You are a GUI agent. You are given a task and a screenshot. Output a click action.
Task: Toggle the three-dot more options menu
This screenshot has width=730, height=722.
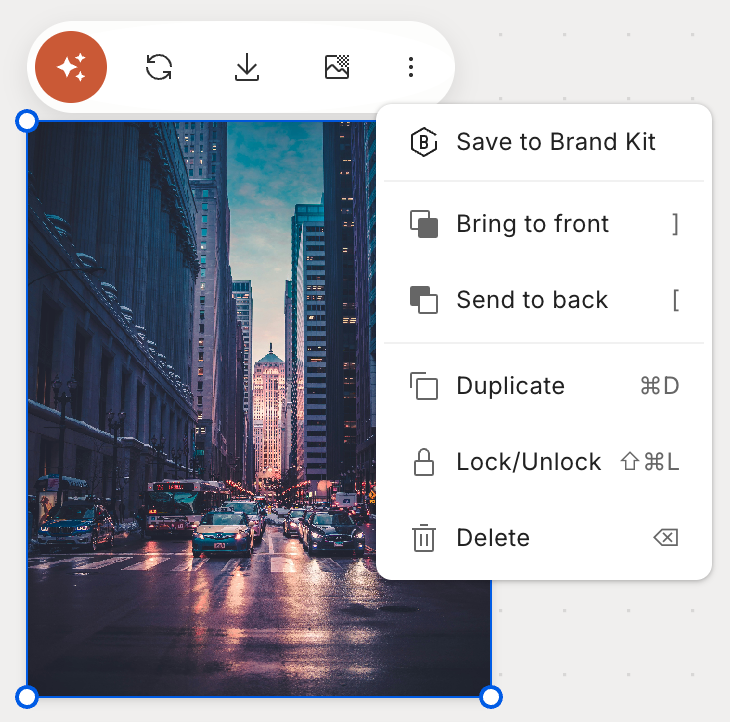410,67
